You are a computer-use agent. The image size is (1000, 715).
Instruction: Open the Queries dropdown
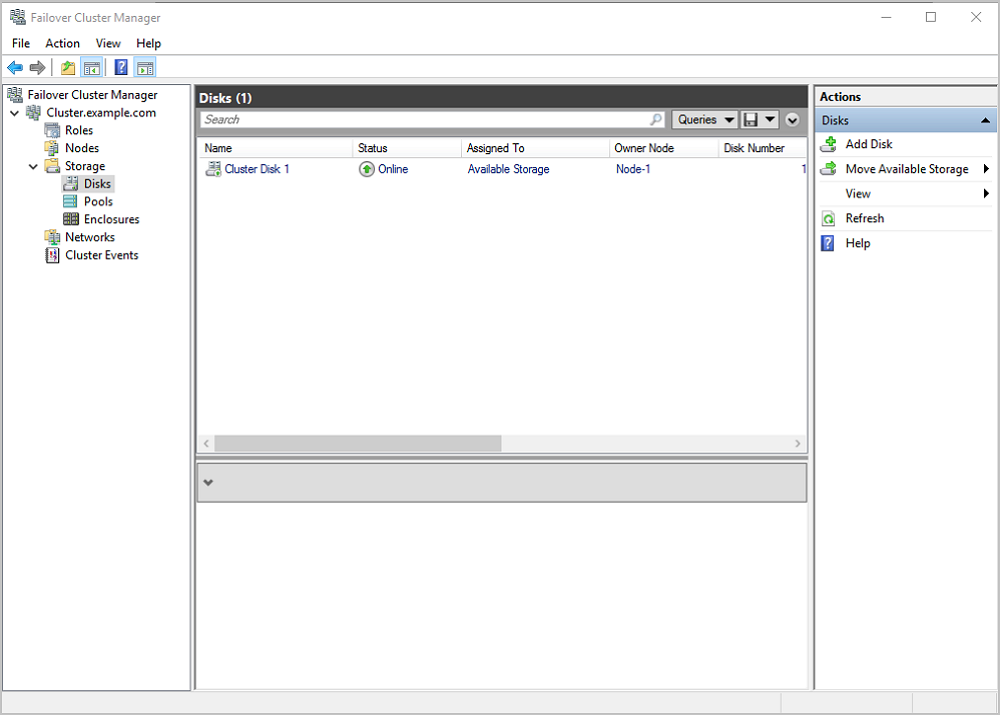pos(705,119)
